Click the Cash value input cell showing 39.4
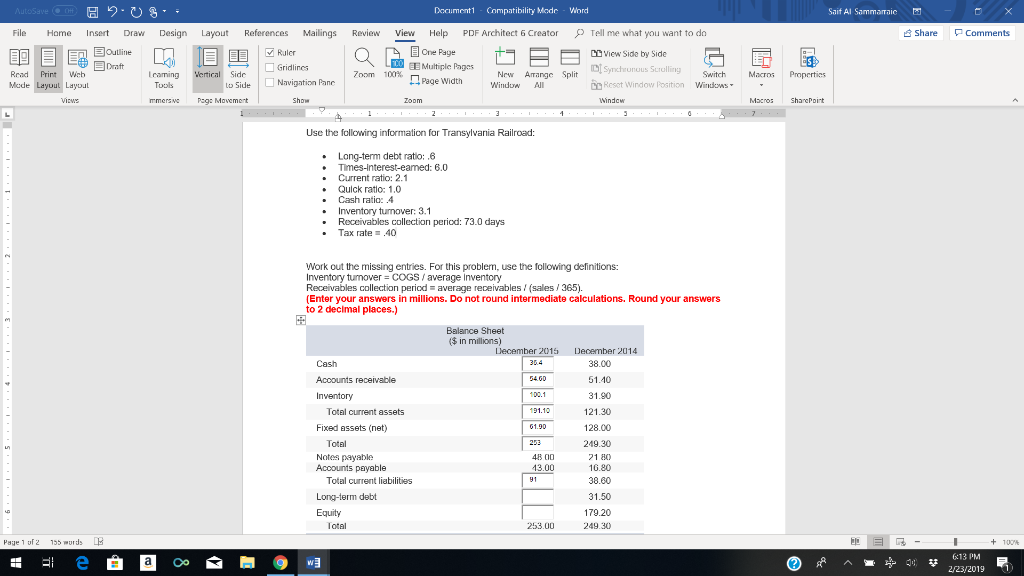This screenshot has height=576, width=1024. tap(536, 364)
